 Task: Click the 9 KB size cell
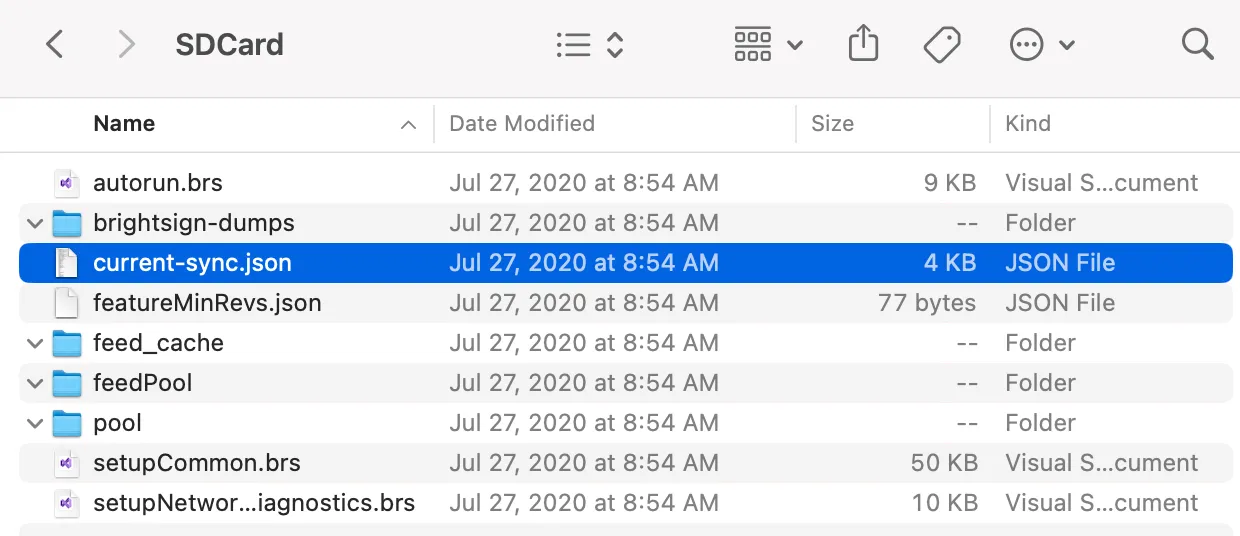(x=950, y=183)
